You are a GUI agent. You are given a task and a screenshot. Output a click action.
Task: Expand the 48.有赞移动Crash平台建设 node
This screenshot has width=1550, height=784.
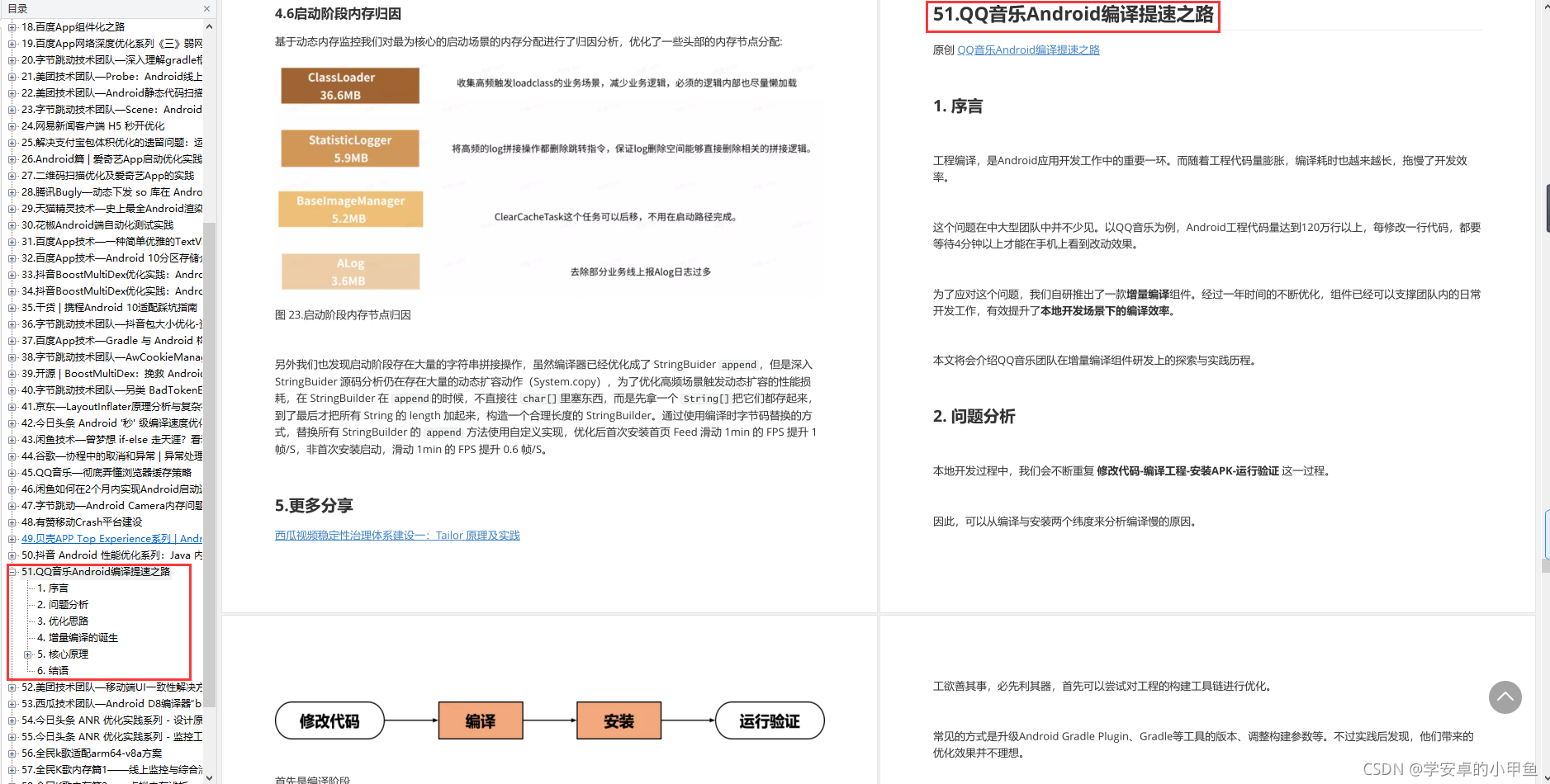coord(12,522)
